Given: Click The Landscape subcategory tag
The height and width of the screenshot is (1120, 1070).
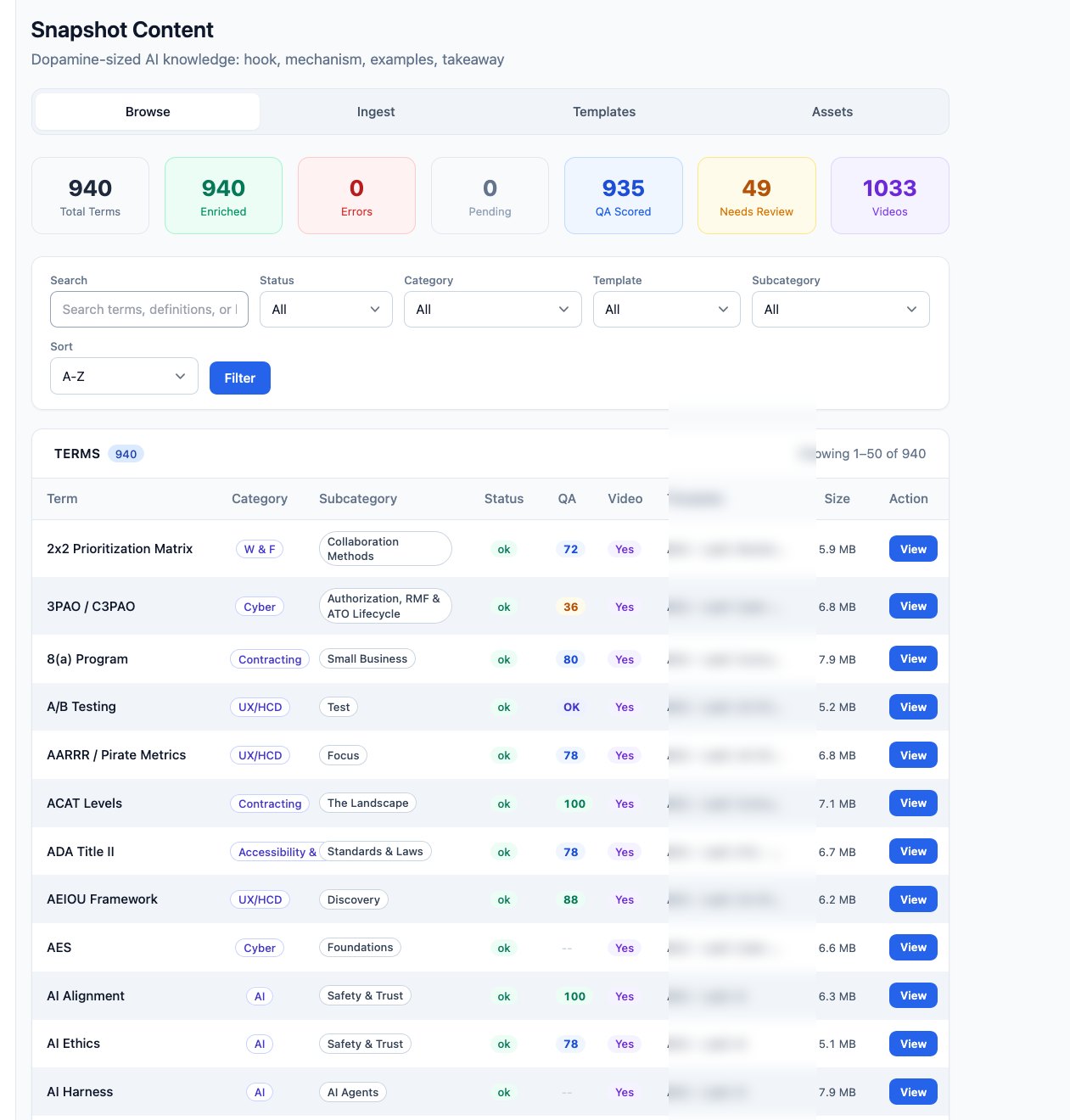Looking at the screenshot, I should [x=367, y=803].
